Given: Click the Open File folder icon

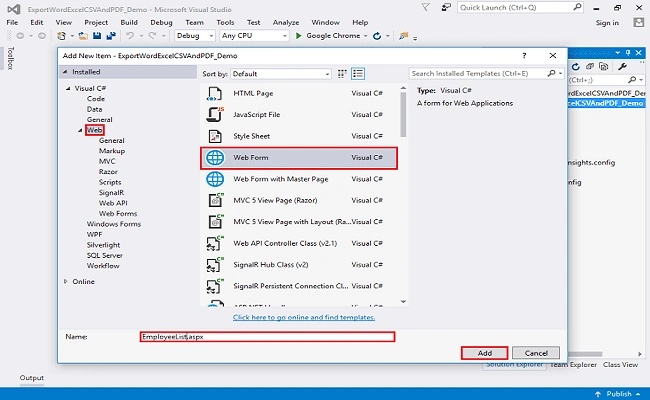Looking at the screenshot, I should 83,36.
